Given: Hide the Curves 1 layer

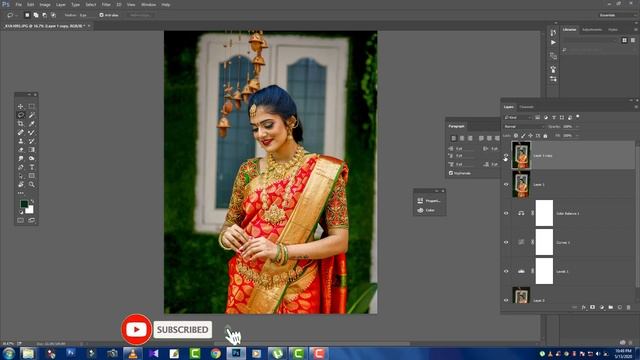Looking at the screenshot, I should [506, 242].
